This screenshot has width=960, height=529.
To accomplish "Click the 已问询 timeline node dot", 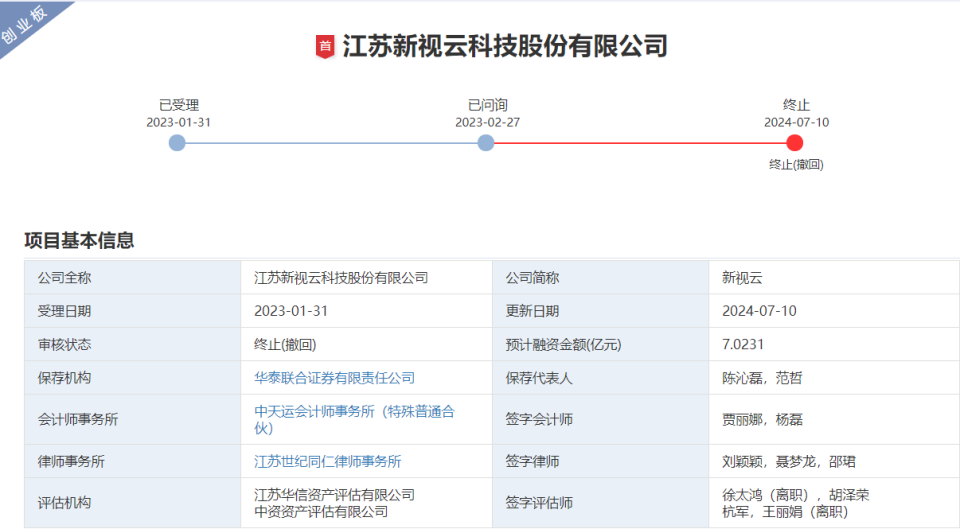I will [x=486, y=143].
